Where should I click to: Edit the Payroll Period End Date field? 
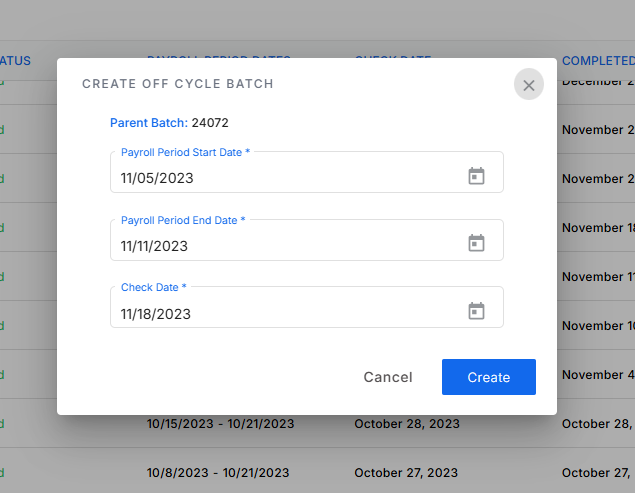[307, 240]
